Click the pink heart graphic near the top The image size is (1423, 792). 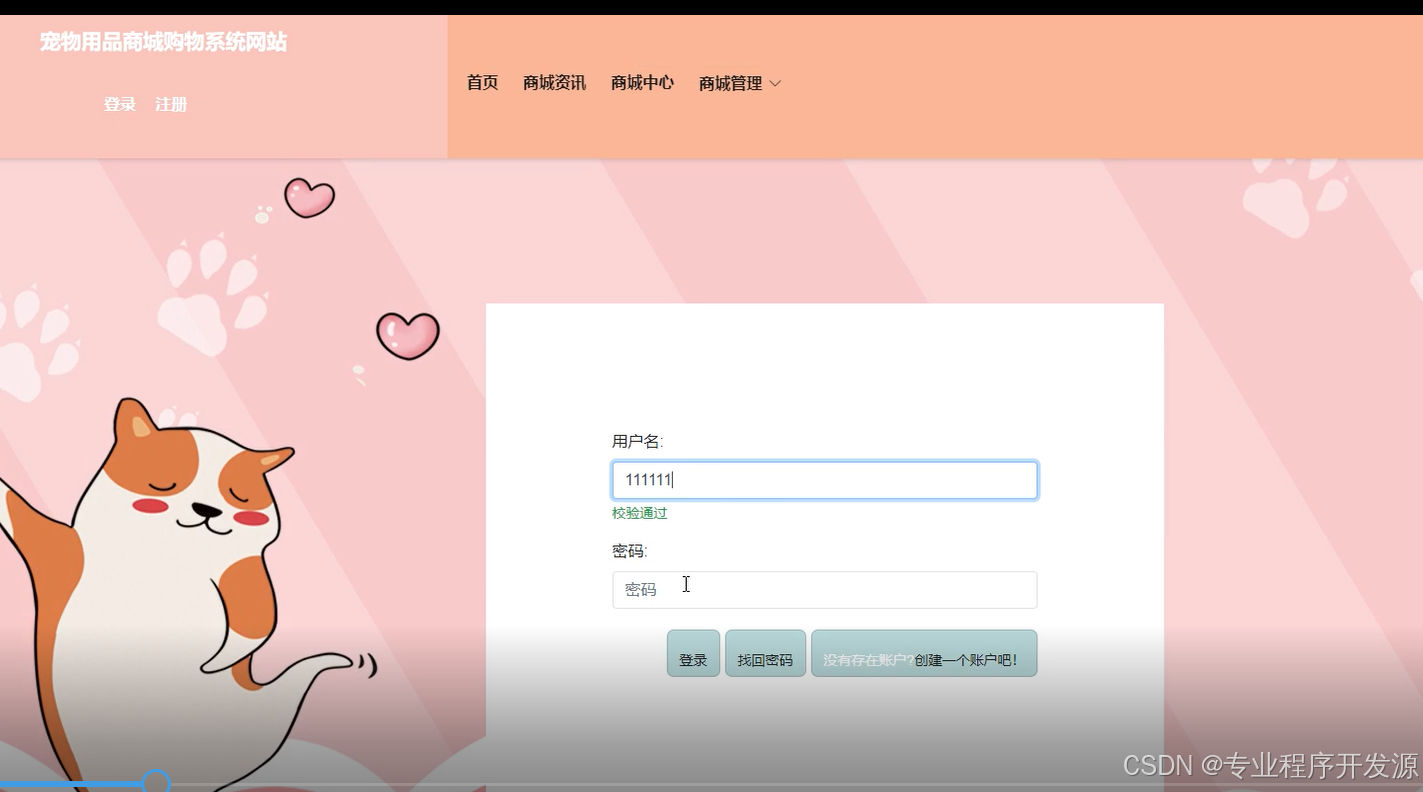309,198
